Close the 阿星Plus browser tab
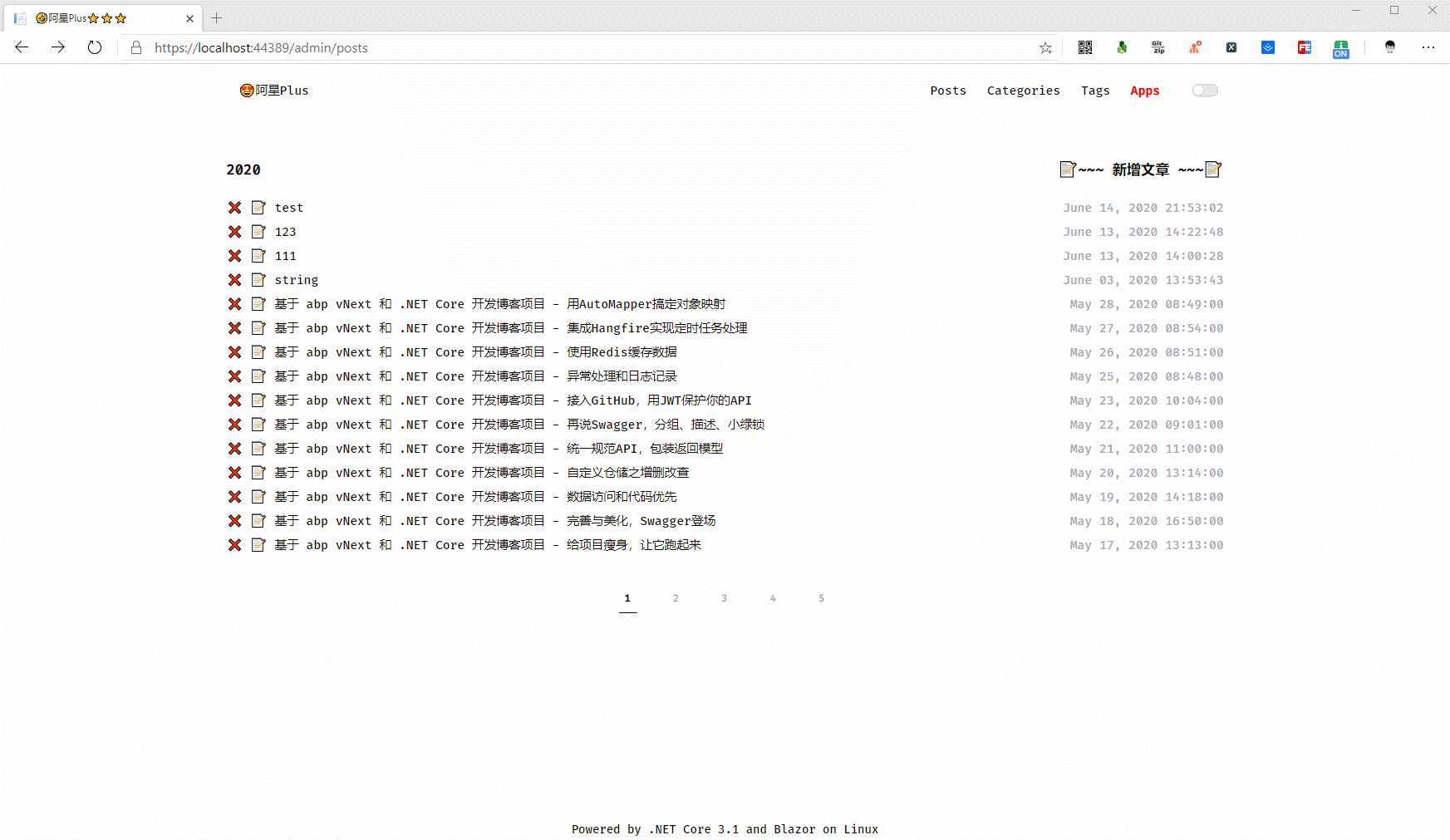 [189, 18]
